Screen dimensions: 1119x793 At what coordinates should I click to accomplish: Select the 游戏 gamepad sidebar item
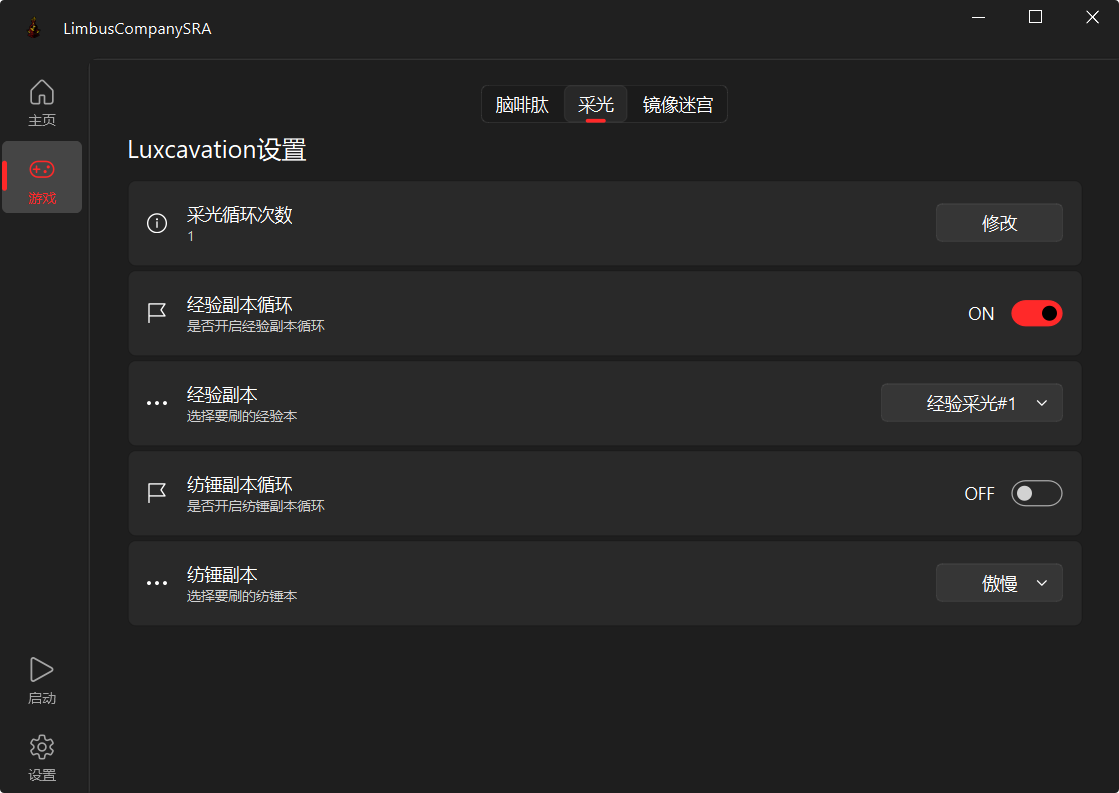click(41, 177)
